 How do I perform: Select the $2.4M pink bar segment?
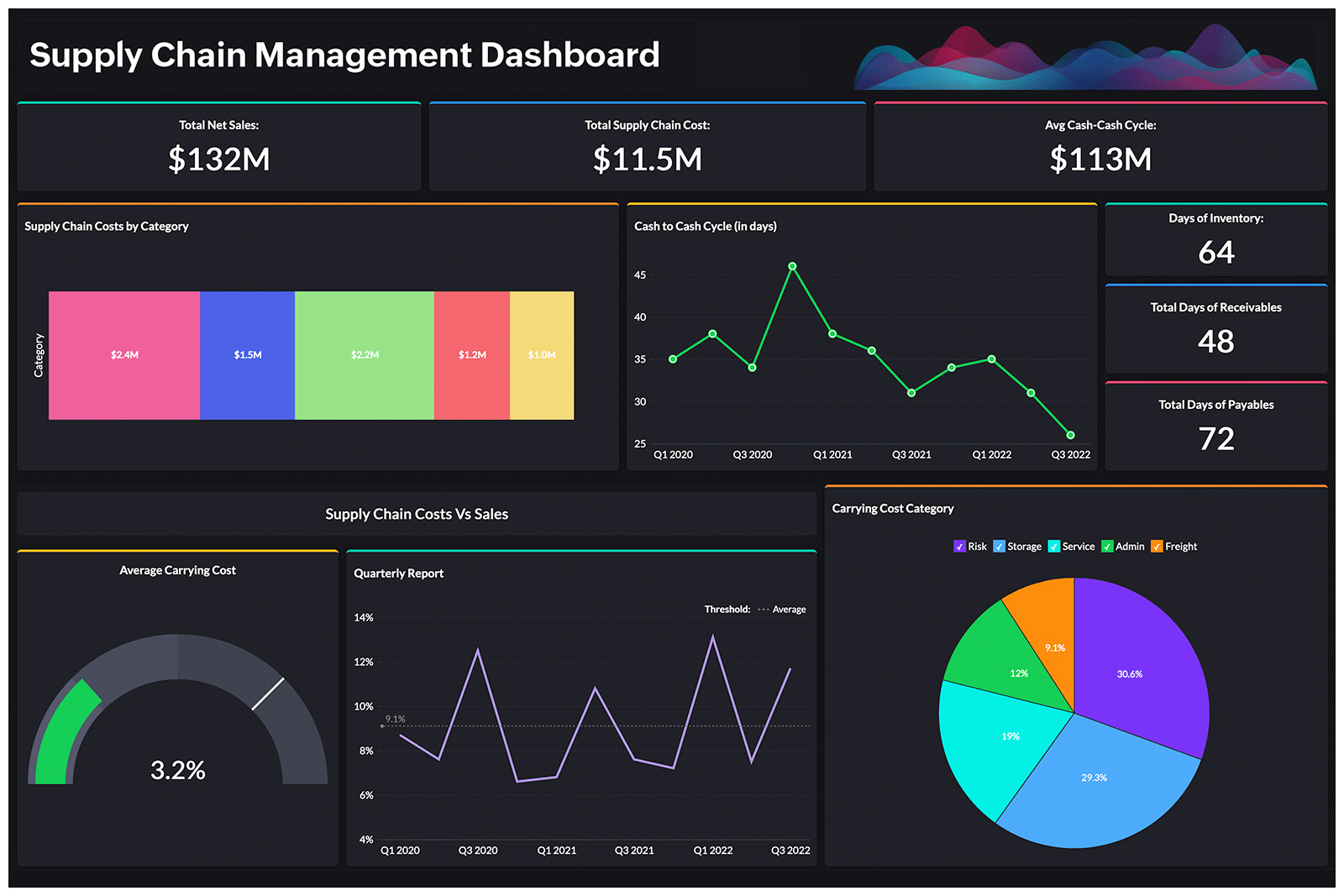(124, 354)
